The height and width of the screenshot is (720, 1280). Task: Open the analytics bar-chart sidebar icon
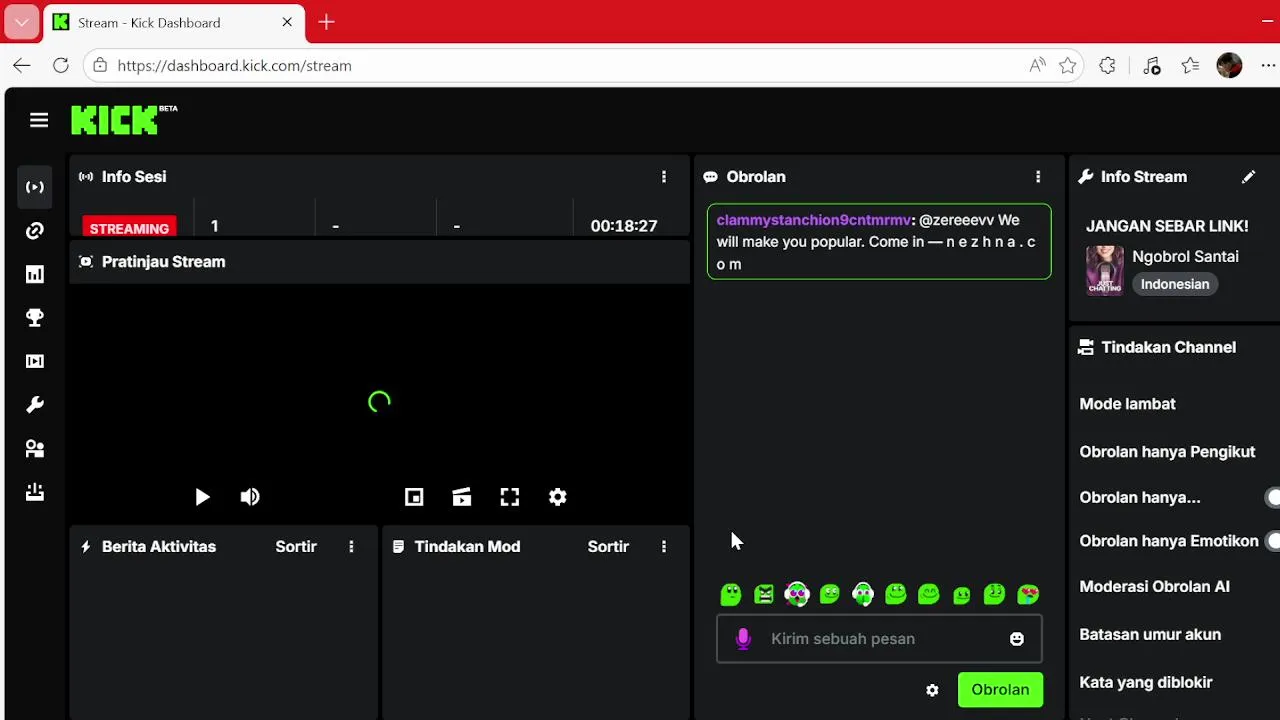coord(35,274)
